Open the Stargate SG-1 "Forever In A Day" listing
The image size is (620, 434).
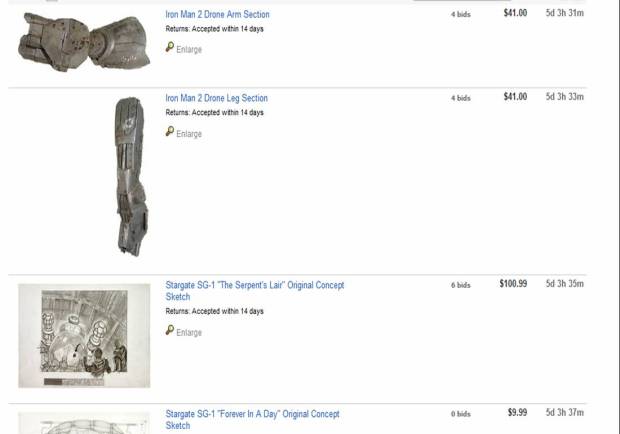252,414
